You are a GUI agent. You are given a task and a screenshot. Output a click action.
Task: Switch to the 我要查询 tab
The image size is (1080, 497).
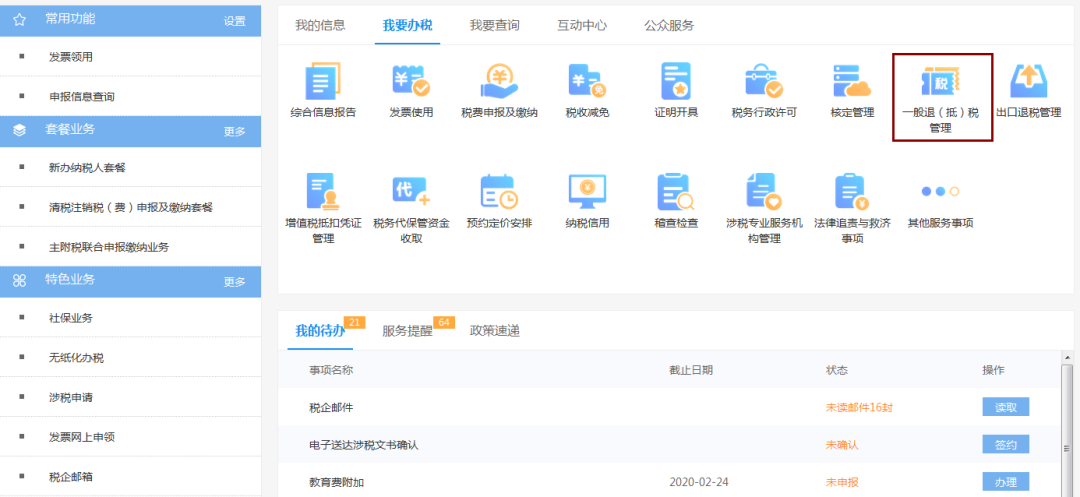[x=495, y=25]
